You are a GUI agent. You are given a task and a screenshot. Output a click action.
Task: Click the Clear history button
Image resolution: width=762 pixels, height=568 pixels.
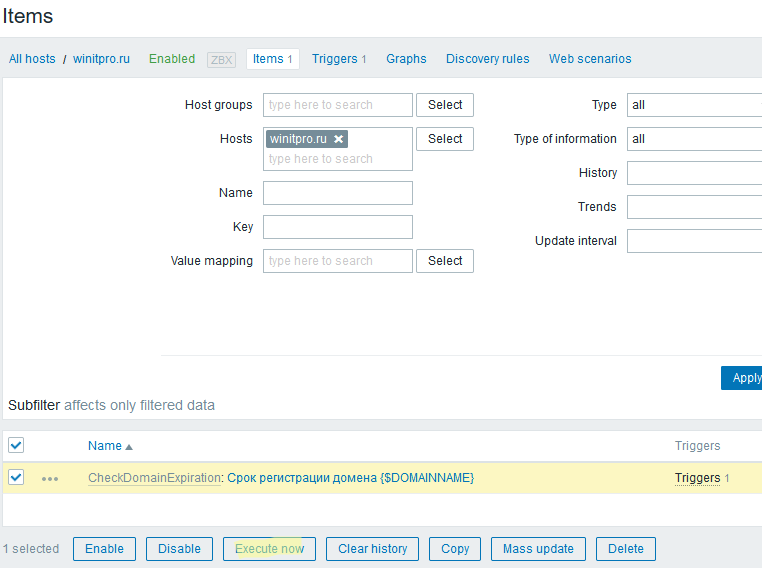click(x=372, y=549)
